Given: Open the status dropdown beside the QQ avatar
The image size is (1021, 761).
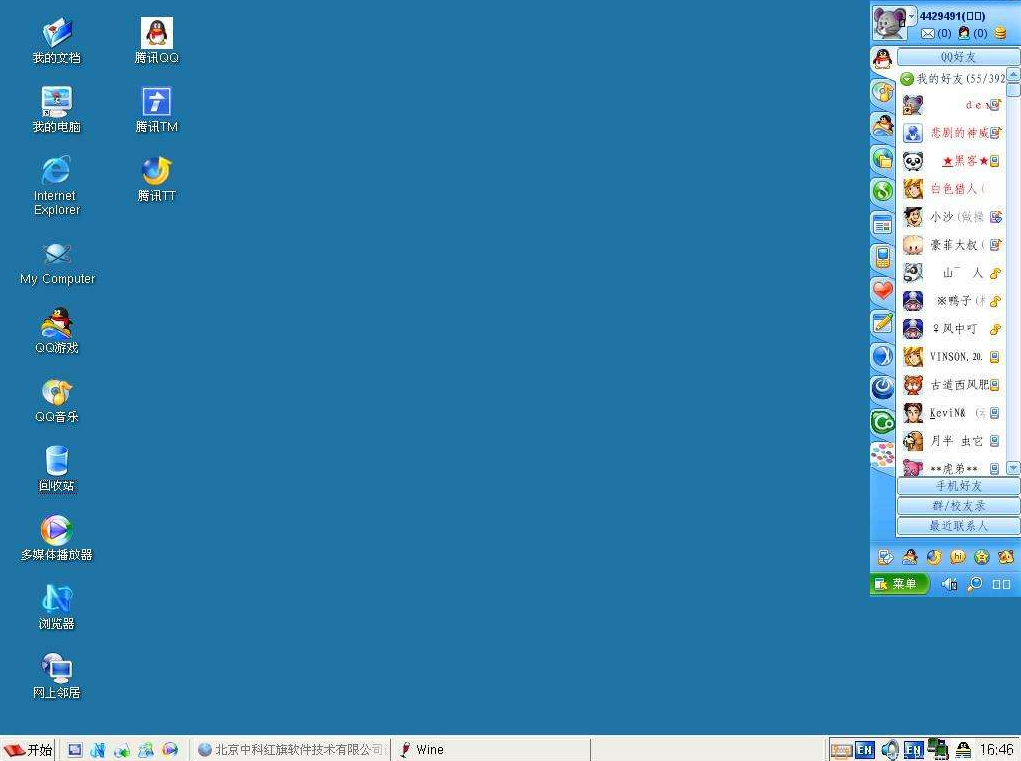Looking at the screenshot, I should coord(912,16).
